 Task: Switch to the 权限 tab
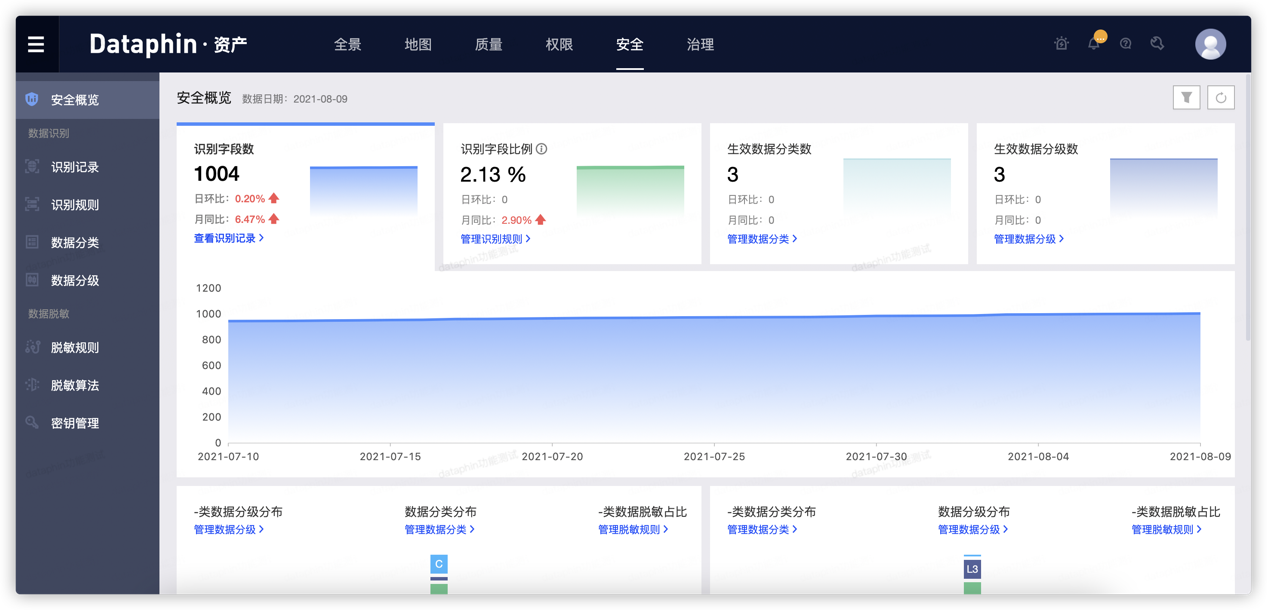[559, 44]
